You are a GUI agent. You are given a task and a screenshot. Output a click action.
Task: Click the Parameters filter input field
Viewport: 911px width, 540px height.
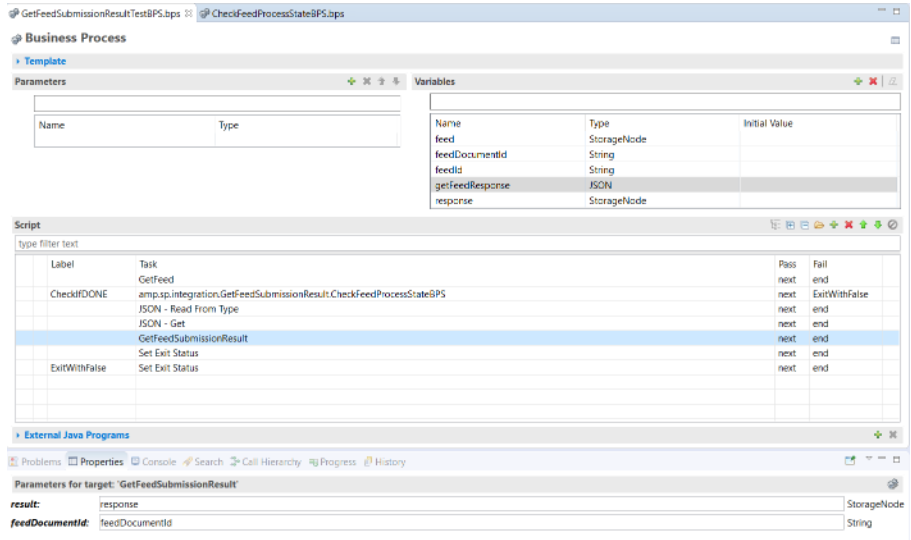pos(217,103)
